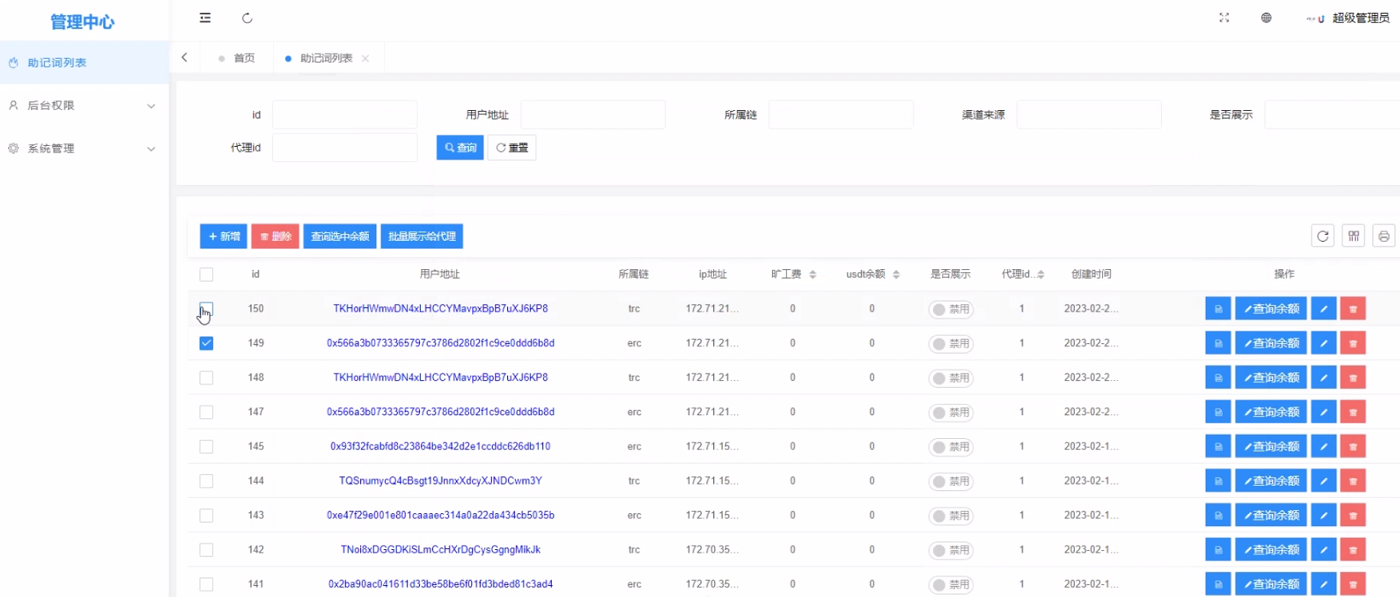This screenshot has height=597, width=1400.
Task: Refresh the table using the toolbar refresh icon
Action: (x=1322, y=236)
